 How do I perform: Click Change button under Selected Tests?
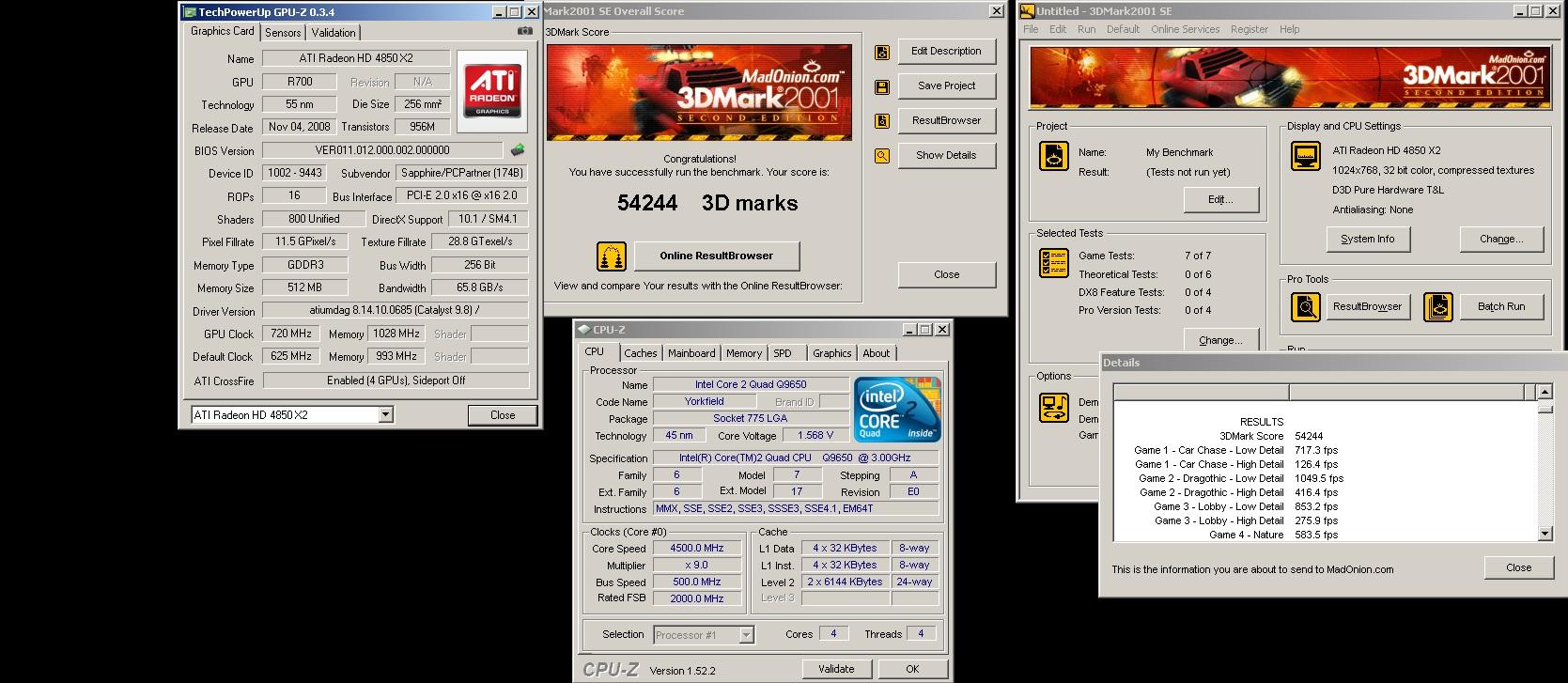[1220, 340]
